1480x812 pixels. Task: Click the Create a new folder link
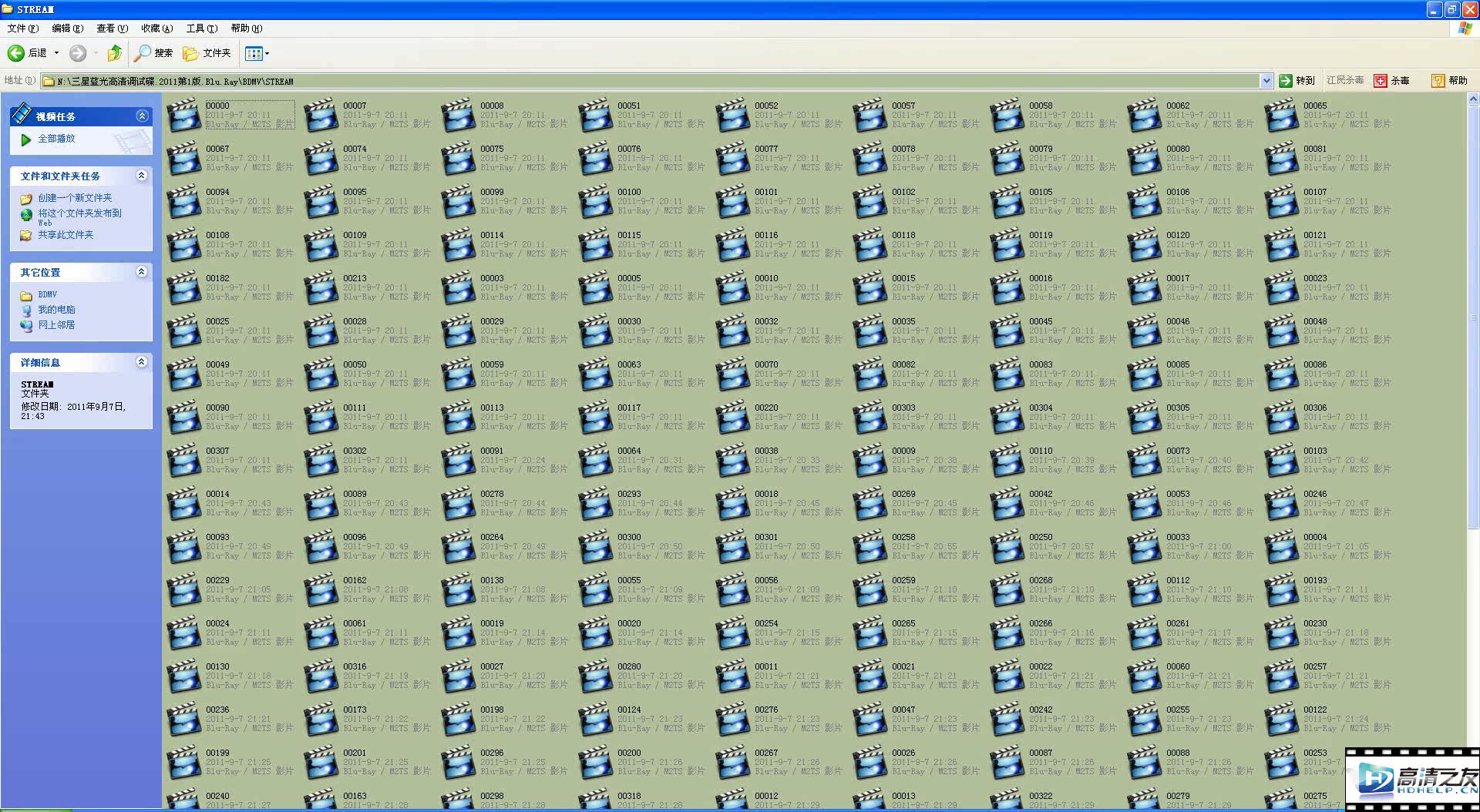75,198
